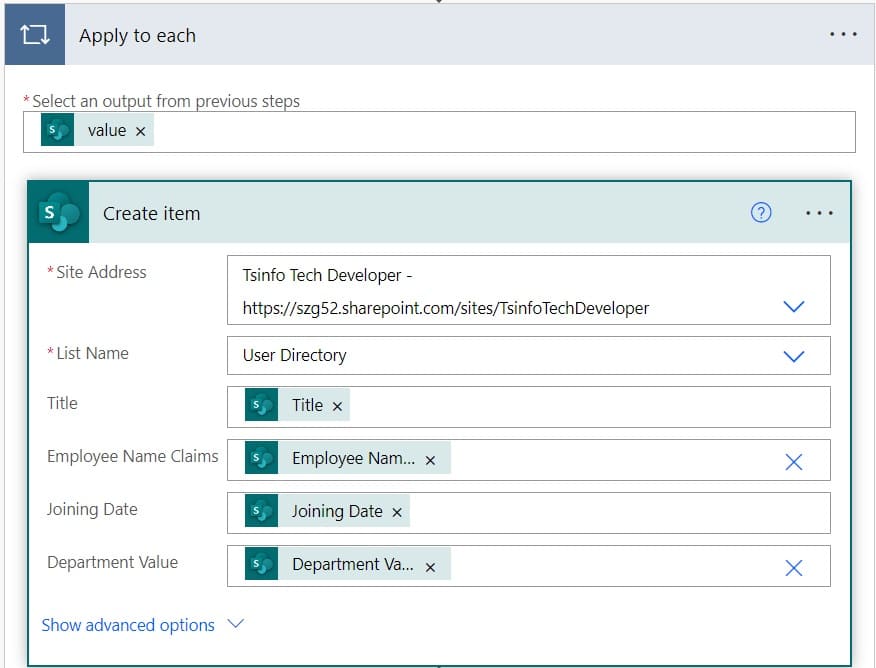Expand the List Name dropdown
This screenshot has width=876, height=668.
tap(794, 356)
